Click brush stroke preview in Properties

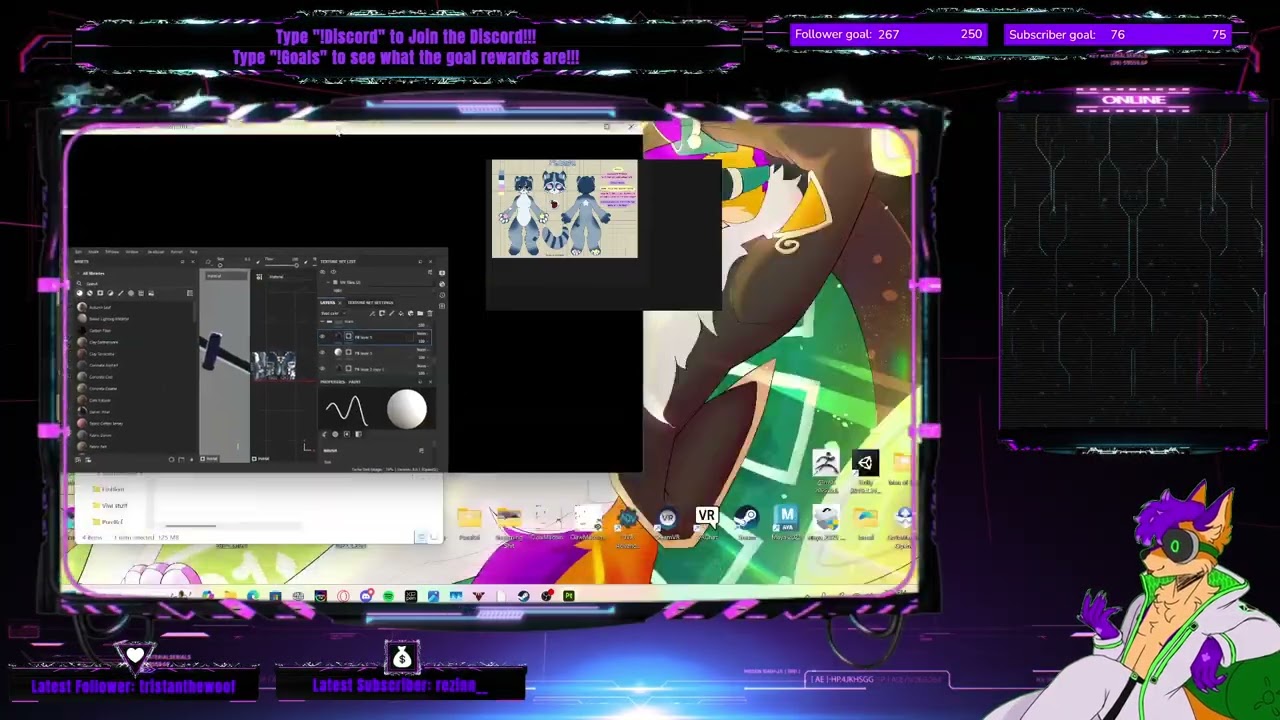(347, 408)
